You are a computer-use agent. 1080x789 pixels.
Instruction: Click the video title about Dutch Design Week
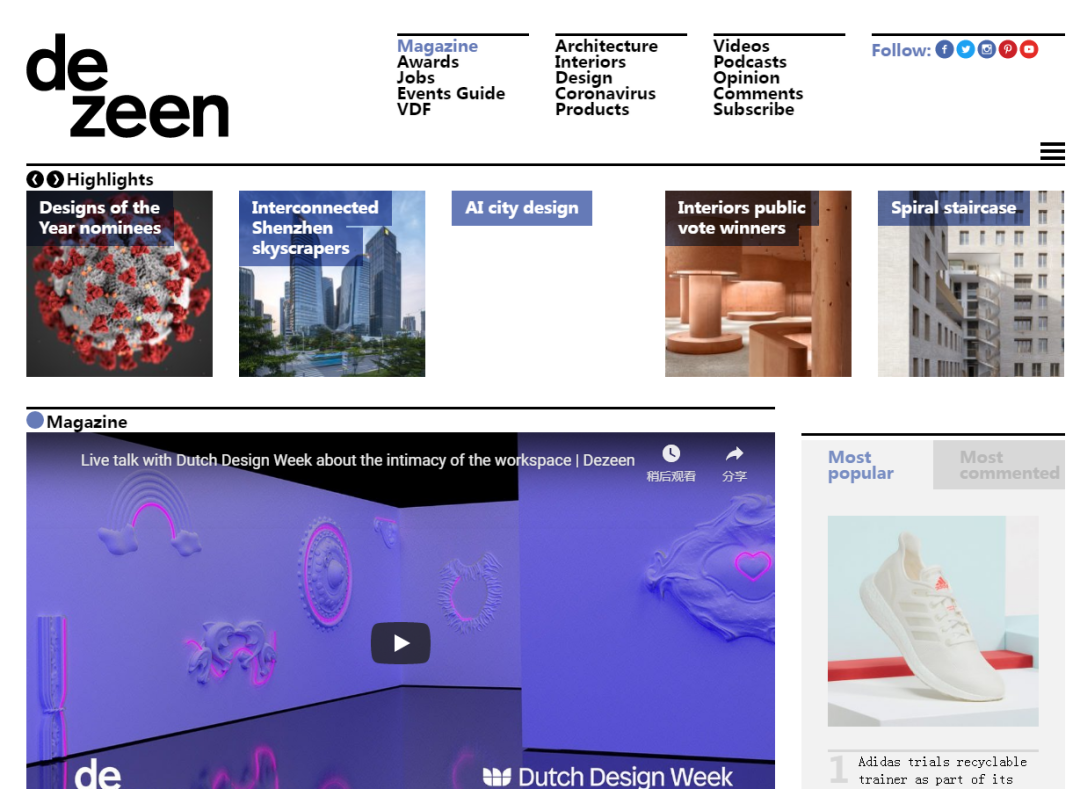point(357,460)
